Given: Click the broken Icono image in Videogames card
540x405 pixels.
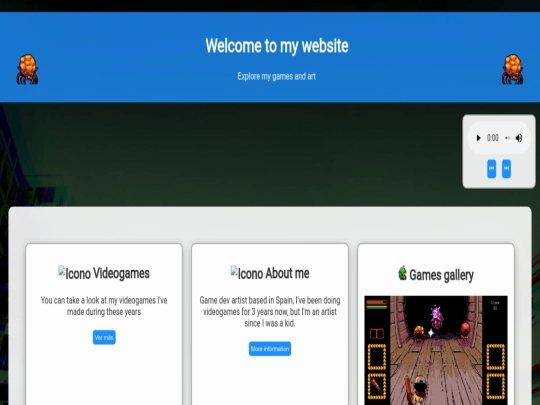Looking at the screenshot, I should click(75, 273).
